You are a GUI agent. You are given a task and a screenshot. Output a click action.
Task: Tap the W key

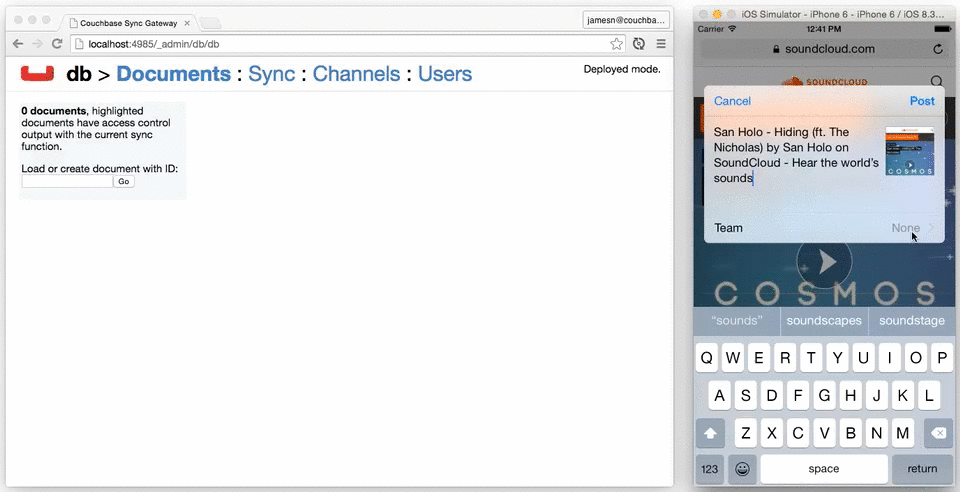[733, 358]
